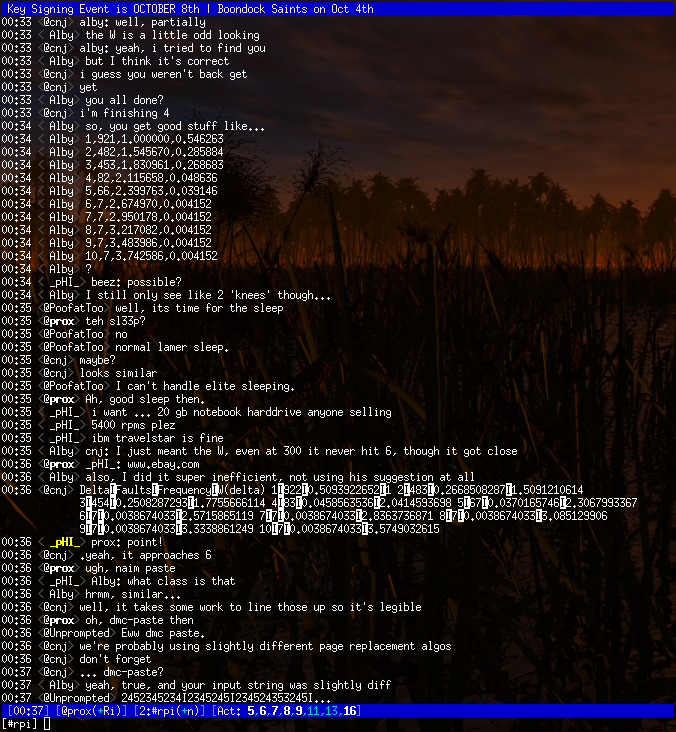Click message 'well, it takes some work to line those up'
The image size is (676, 732).
250,607
